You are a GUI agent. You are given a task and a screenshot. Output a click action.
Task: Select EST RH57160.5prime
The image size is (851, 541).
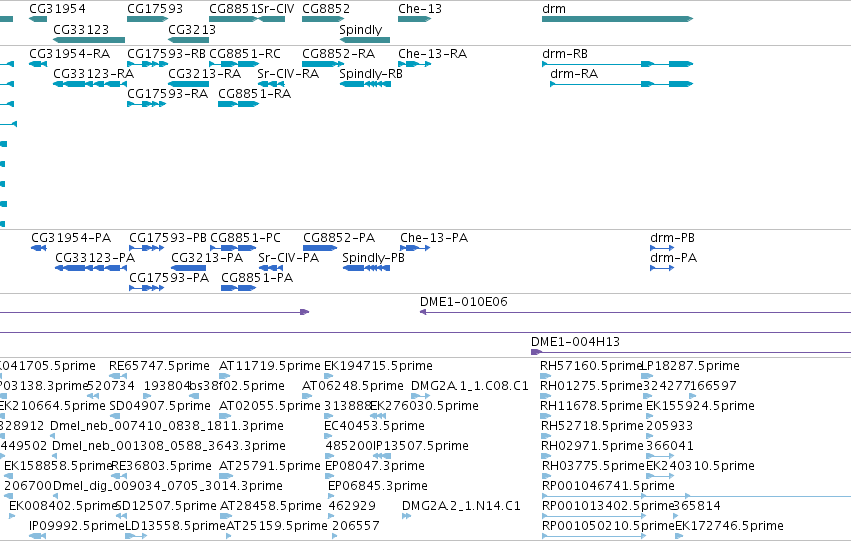pyautogui.click(x=546, y=376)
